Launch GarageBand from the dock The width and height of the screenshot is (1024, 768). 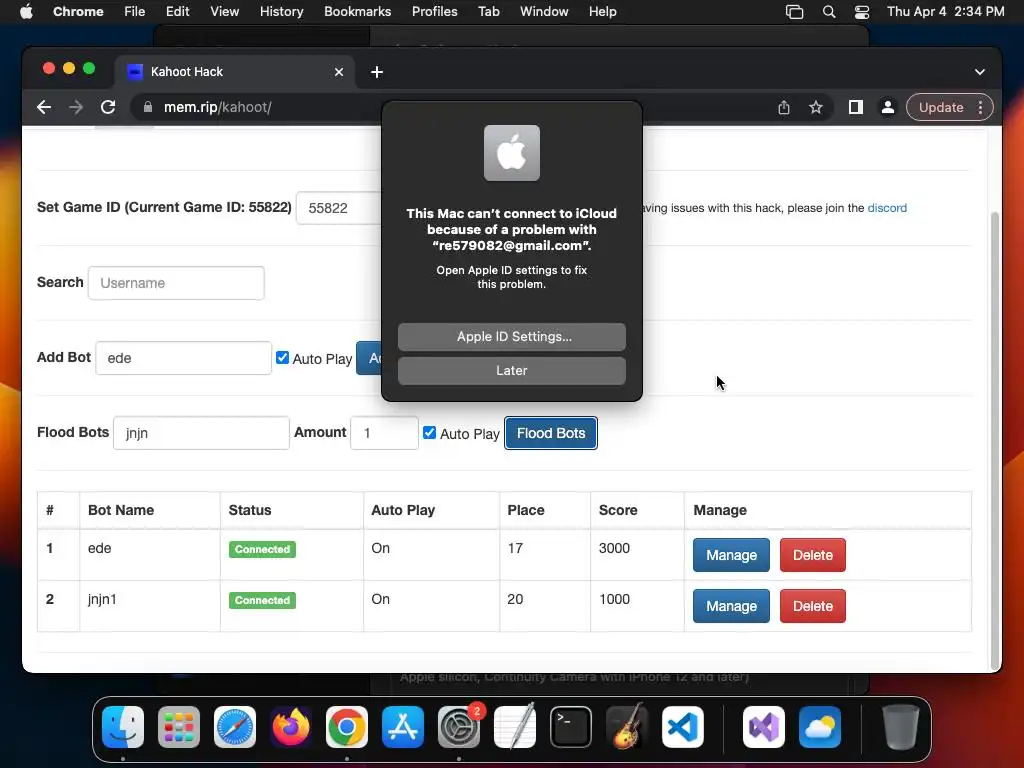point(627,727)
